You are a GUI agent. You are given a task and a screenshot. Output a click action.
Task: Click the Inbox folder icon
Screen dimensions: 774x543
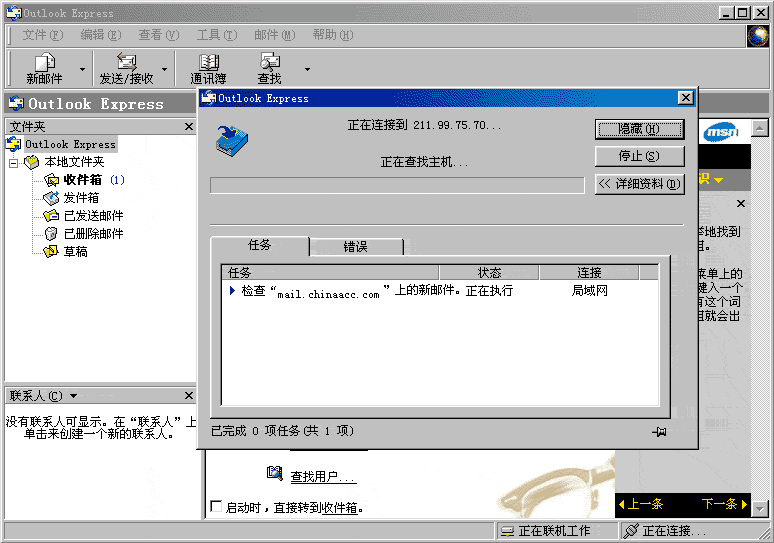click(51, 180)
